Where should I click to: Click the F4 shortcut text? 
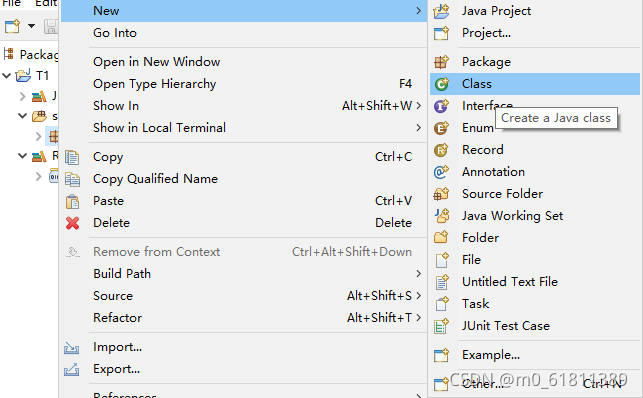tap(405, 84)
